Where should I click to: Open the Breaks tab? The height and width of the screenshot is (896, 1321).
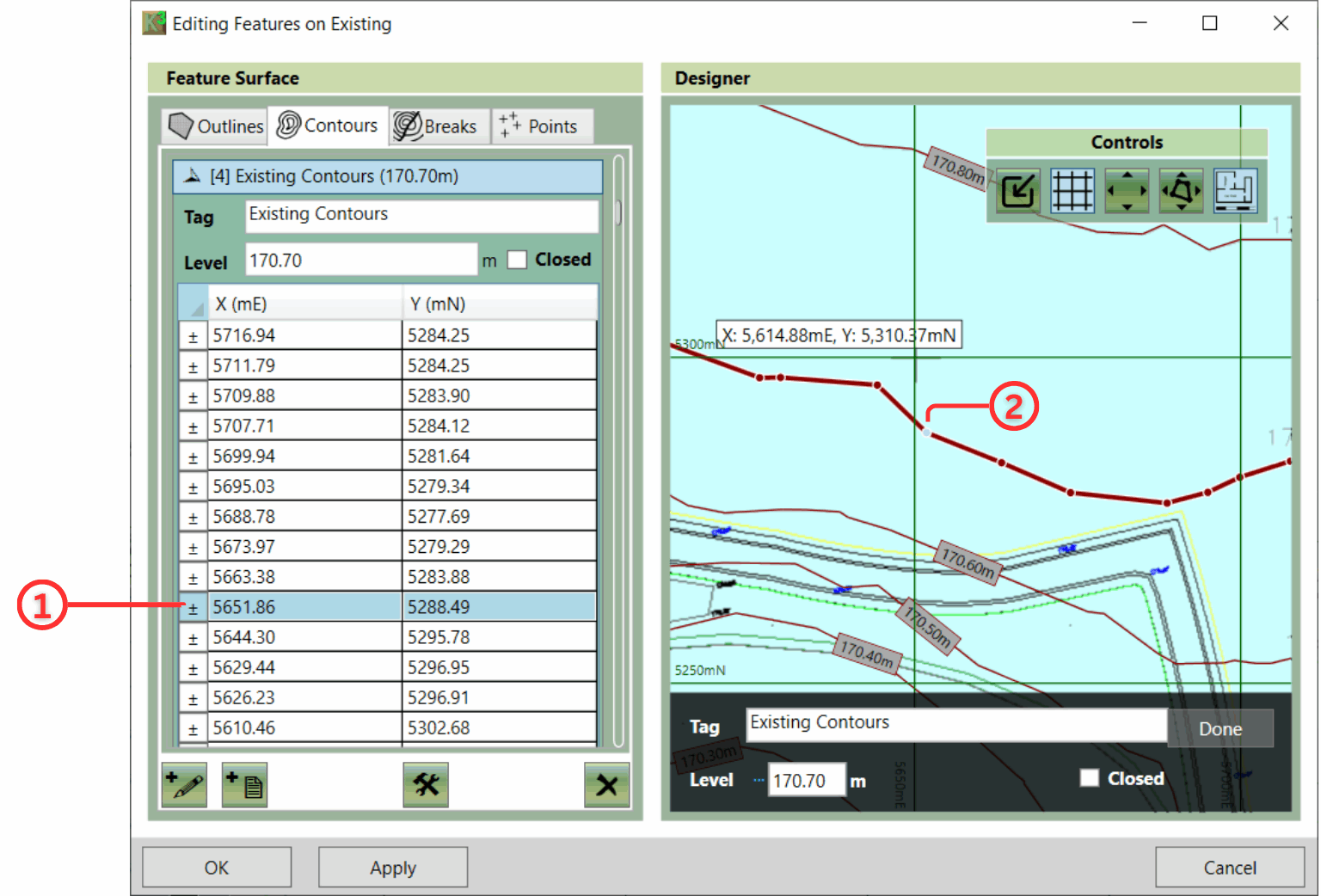pos(438,126)
